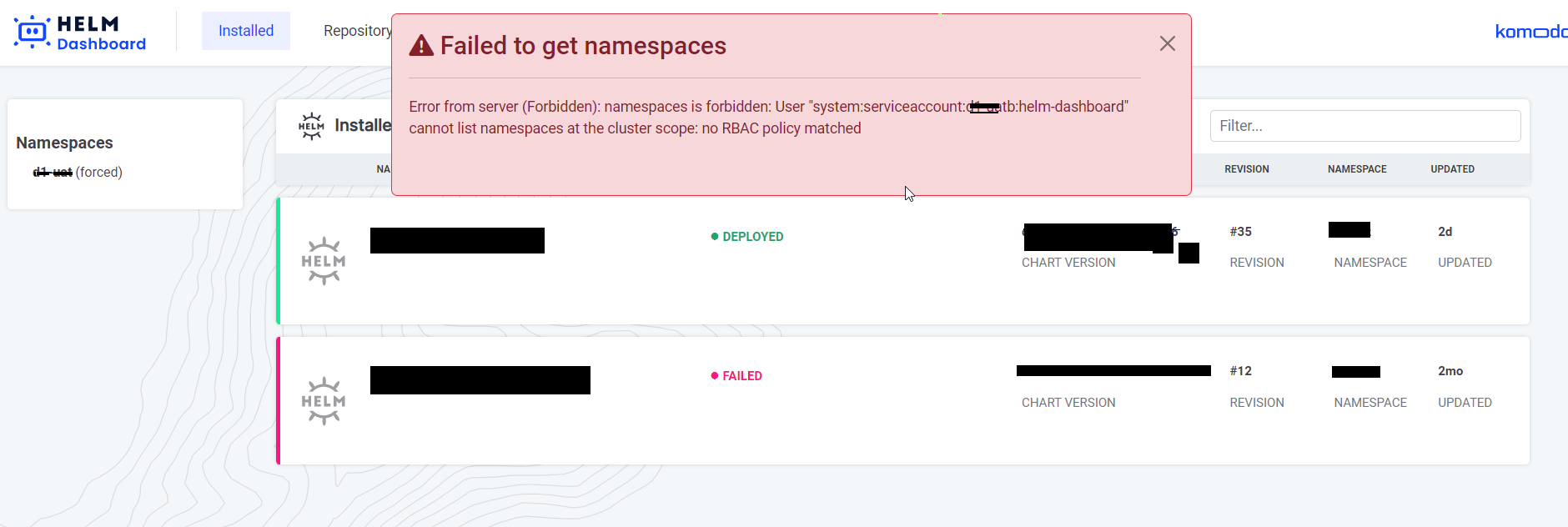The height and width of the screenshot is (527, 1568).
Task: Open the Repository tab
Action: (x=358, y=30)
